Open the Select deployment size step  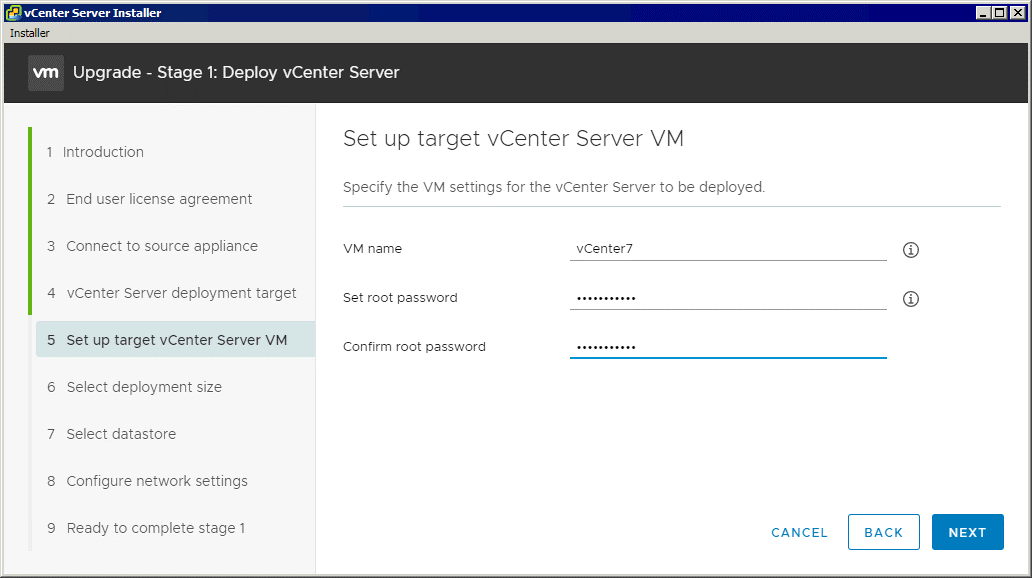coord(143,387)
